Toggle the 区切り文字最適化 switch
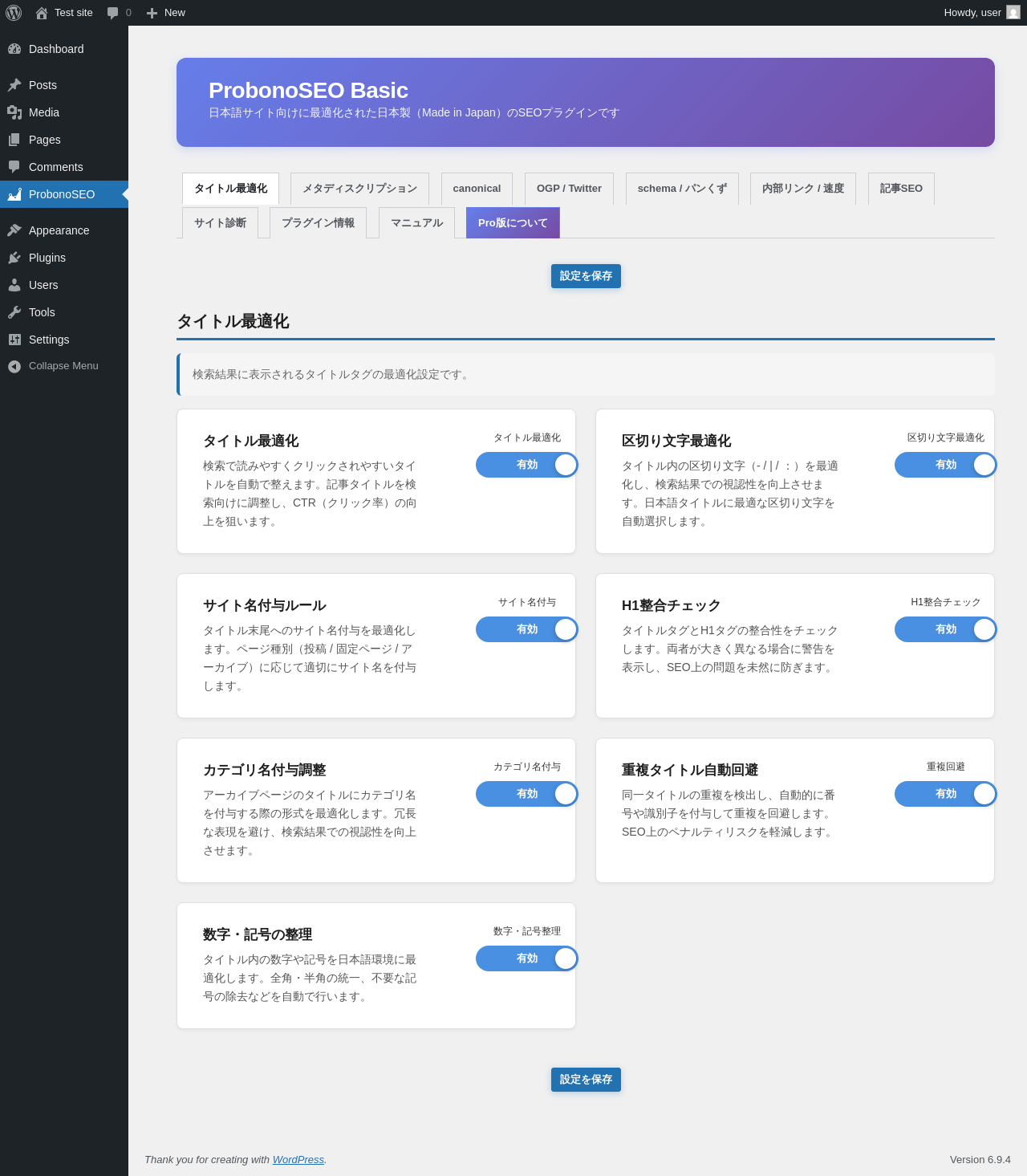 click(946, 465)
